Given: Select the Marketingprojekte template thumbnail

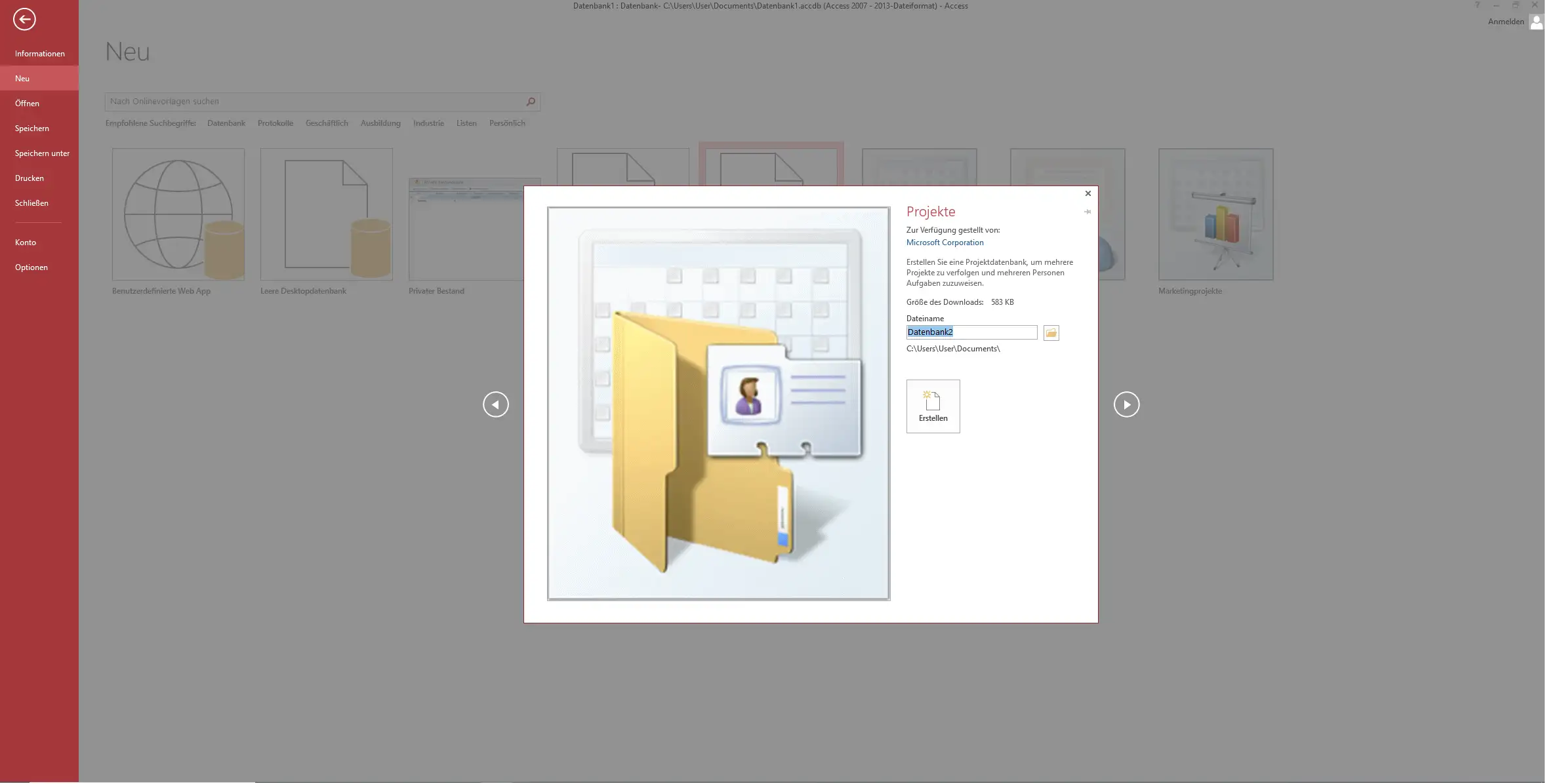Looking at the screenshot, I should click(x=1215, y=214).
